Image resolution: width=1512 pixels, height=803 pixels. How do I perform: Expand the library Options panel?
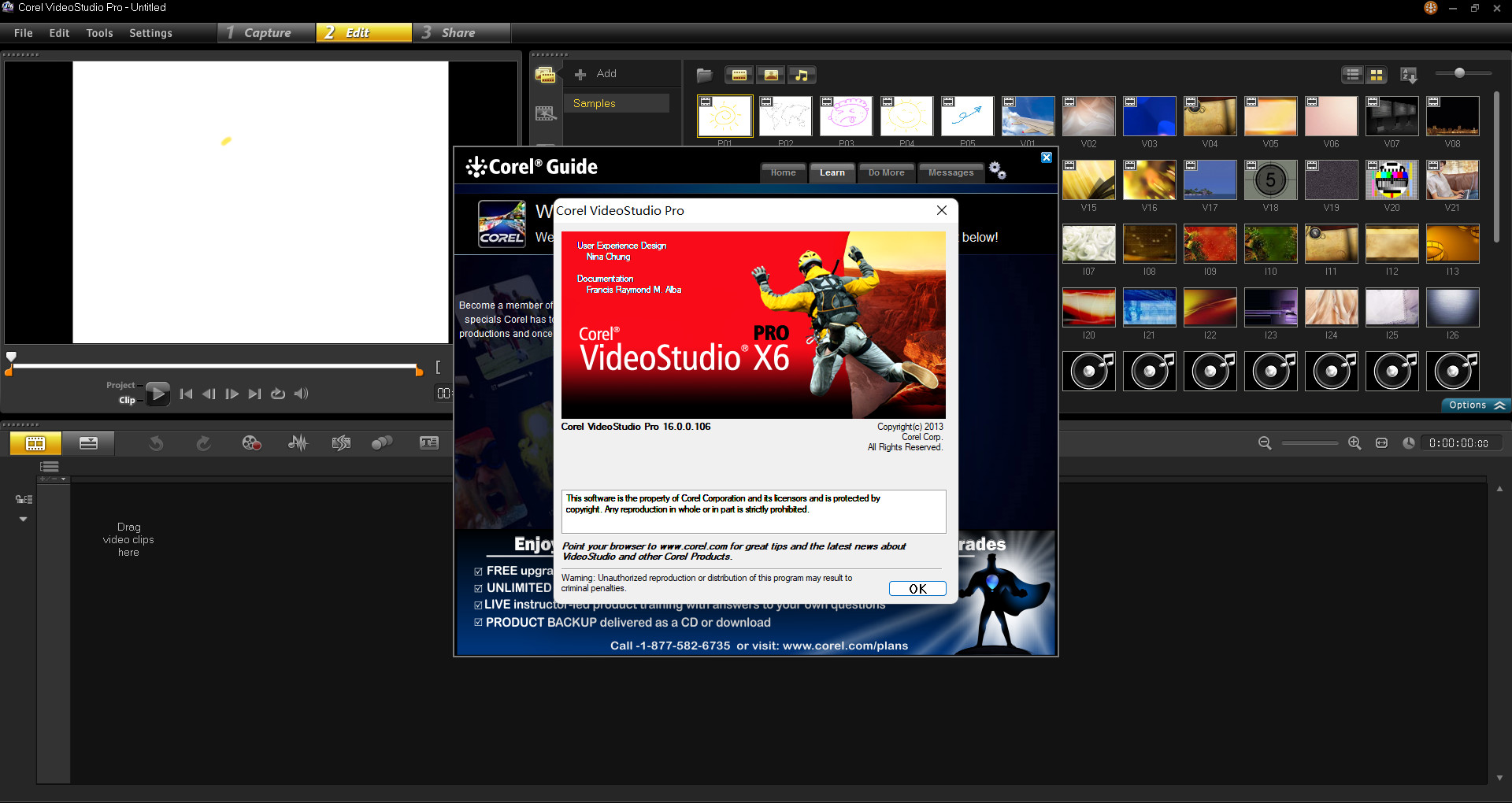coord(1477,405)
